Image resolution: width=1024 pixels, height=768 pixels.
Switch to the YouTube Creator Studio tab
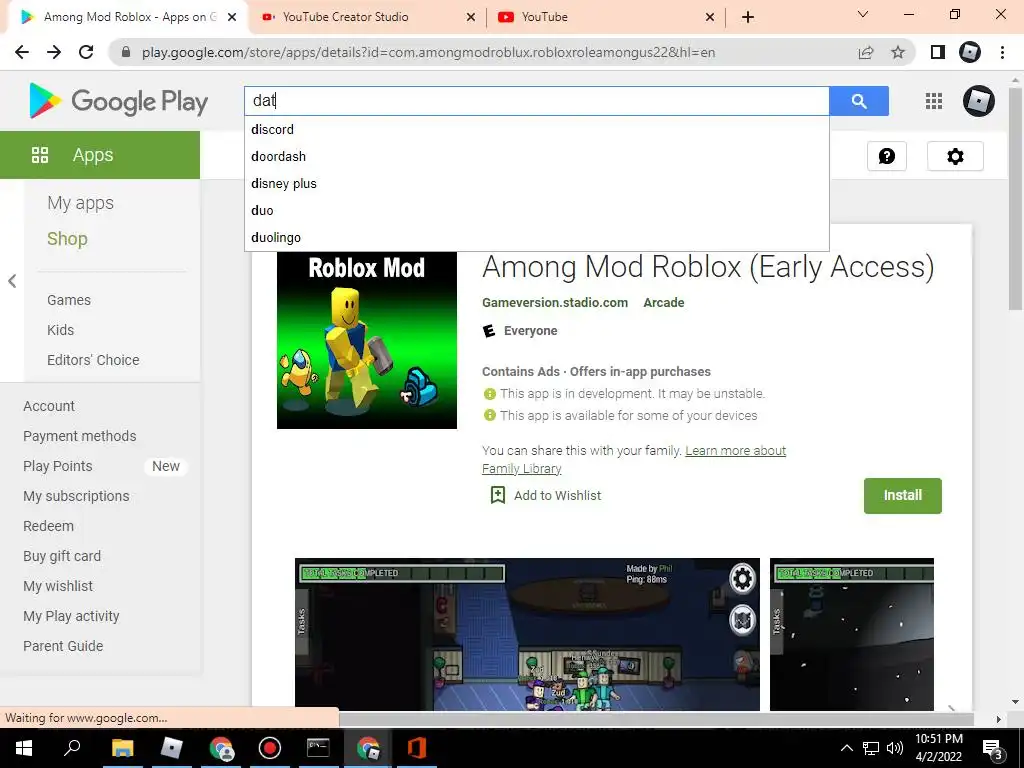pyautogui.click(x=366, y=17)
